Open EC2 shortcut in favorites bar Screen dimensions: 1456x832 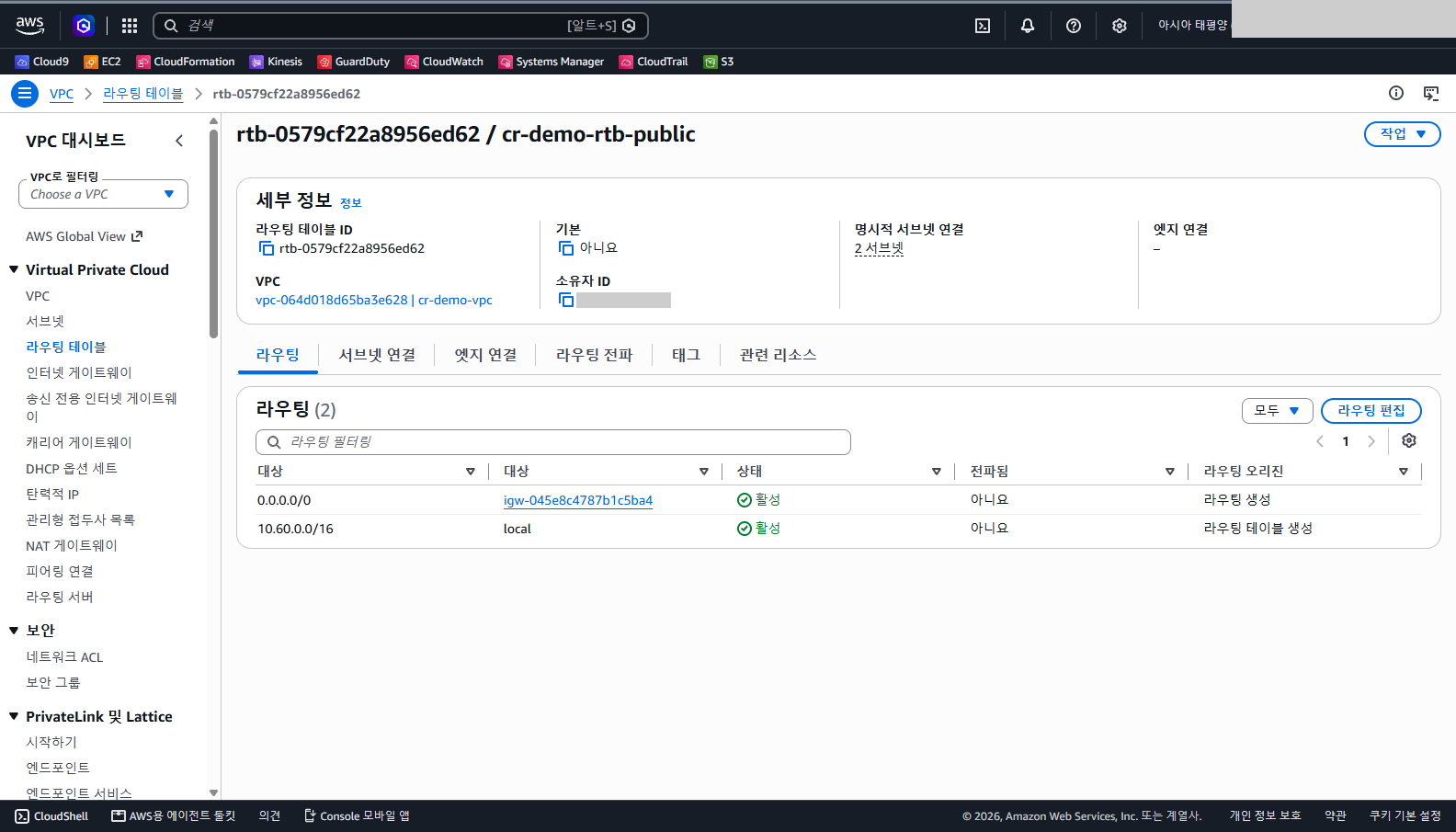(x=102, y=62)
